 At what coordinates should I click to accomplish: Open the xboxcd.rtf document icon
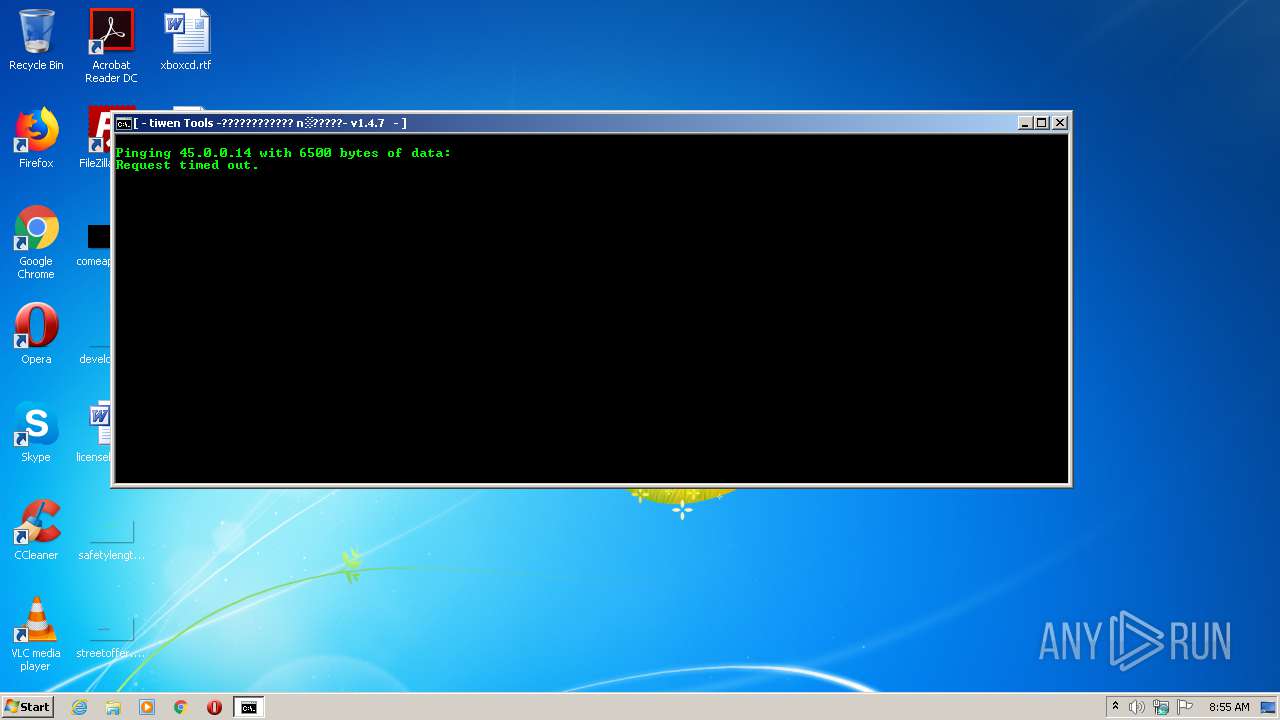[186, 40]
